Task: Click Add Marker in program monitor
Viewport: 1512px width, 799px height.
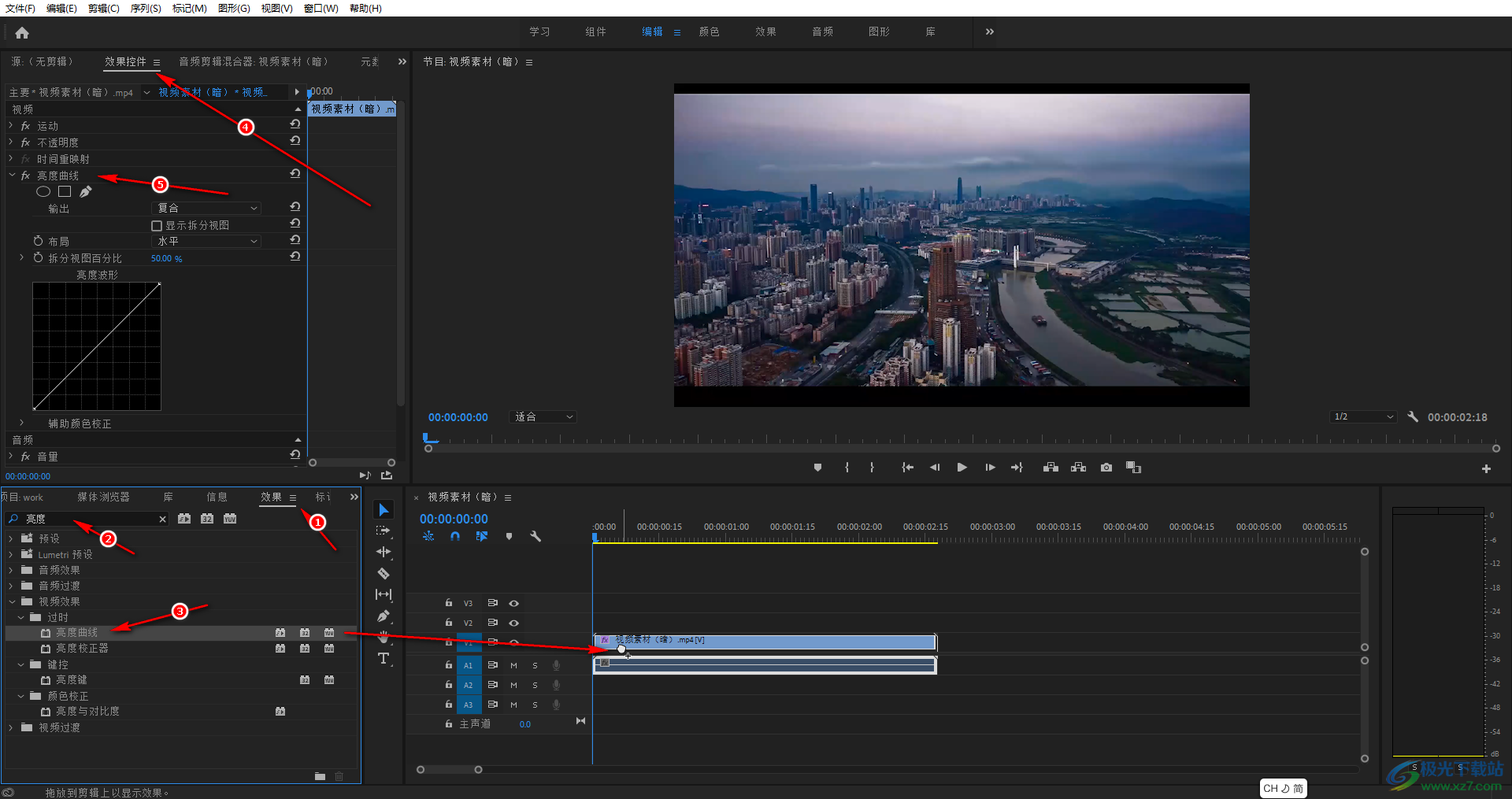Action: 817,468
